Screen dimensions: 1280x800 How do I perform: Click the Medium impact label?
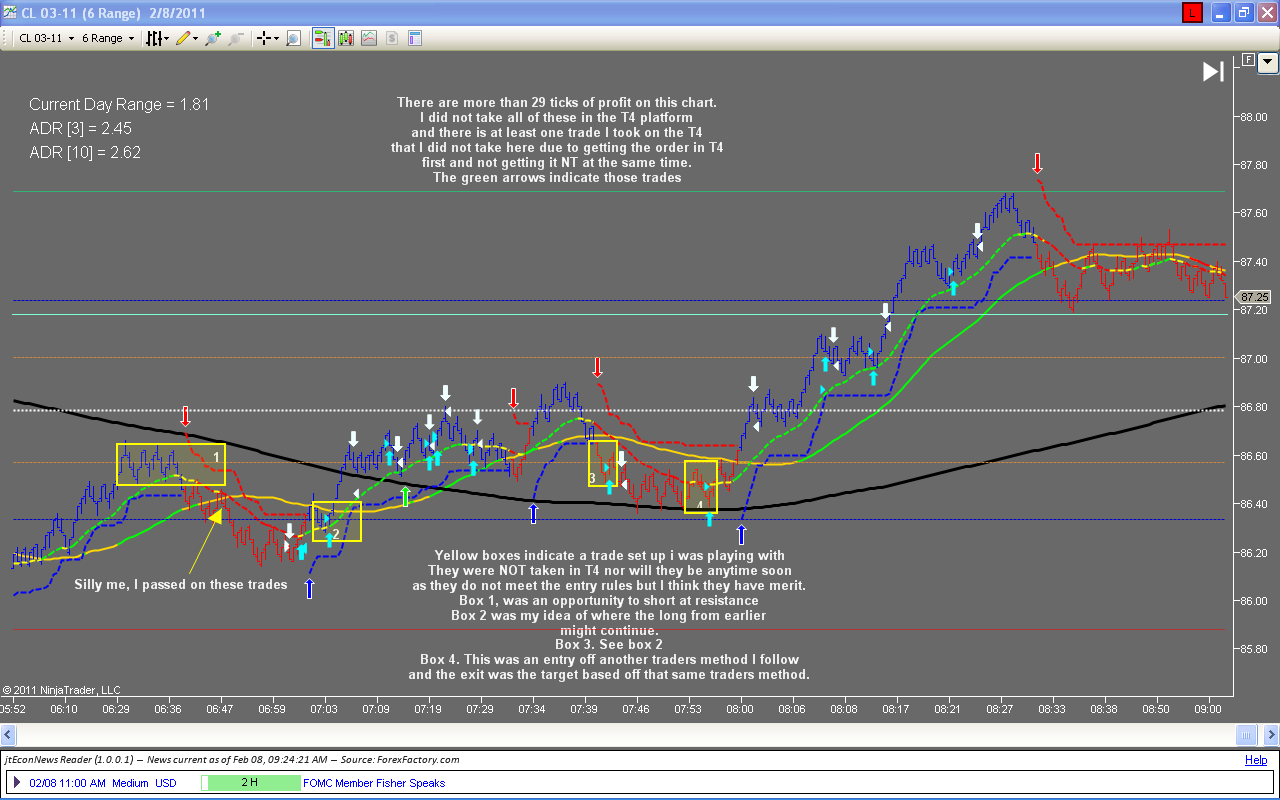[x=130, y=783]
